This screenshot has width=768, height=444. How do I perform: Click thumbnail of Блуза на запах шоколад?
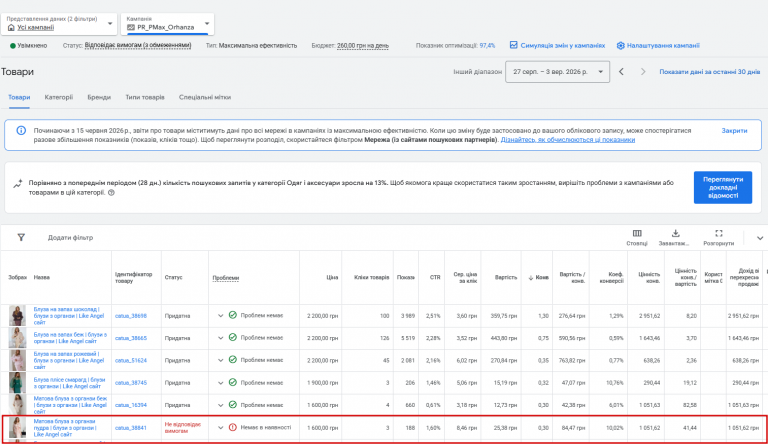17,316
